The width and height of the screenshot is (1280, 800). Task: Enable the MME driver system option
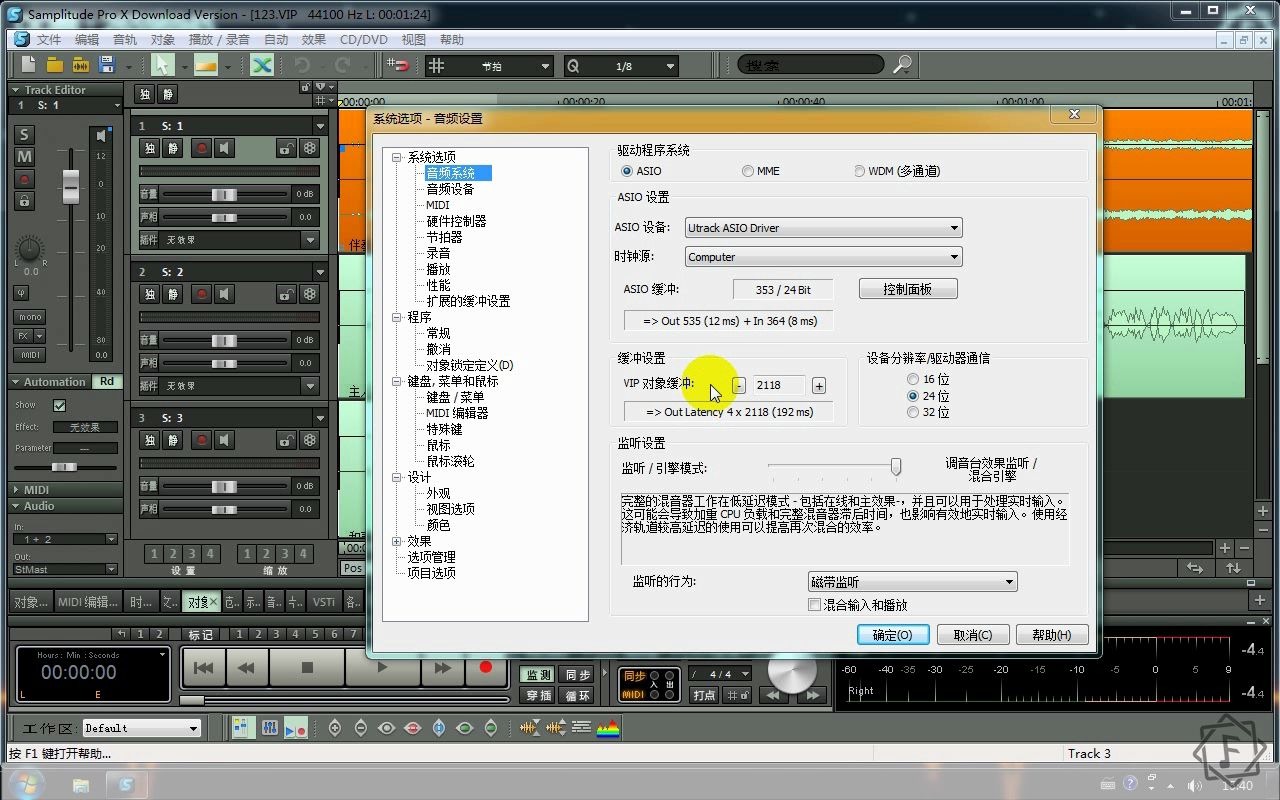pyautogui.click(x=747, y=170)
